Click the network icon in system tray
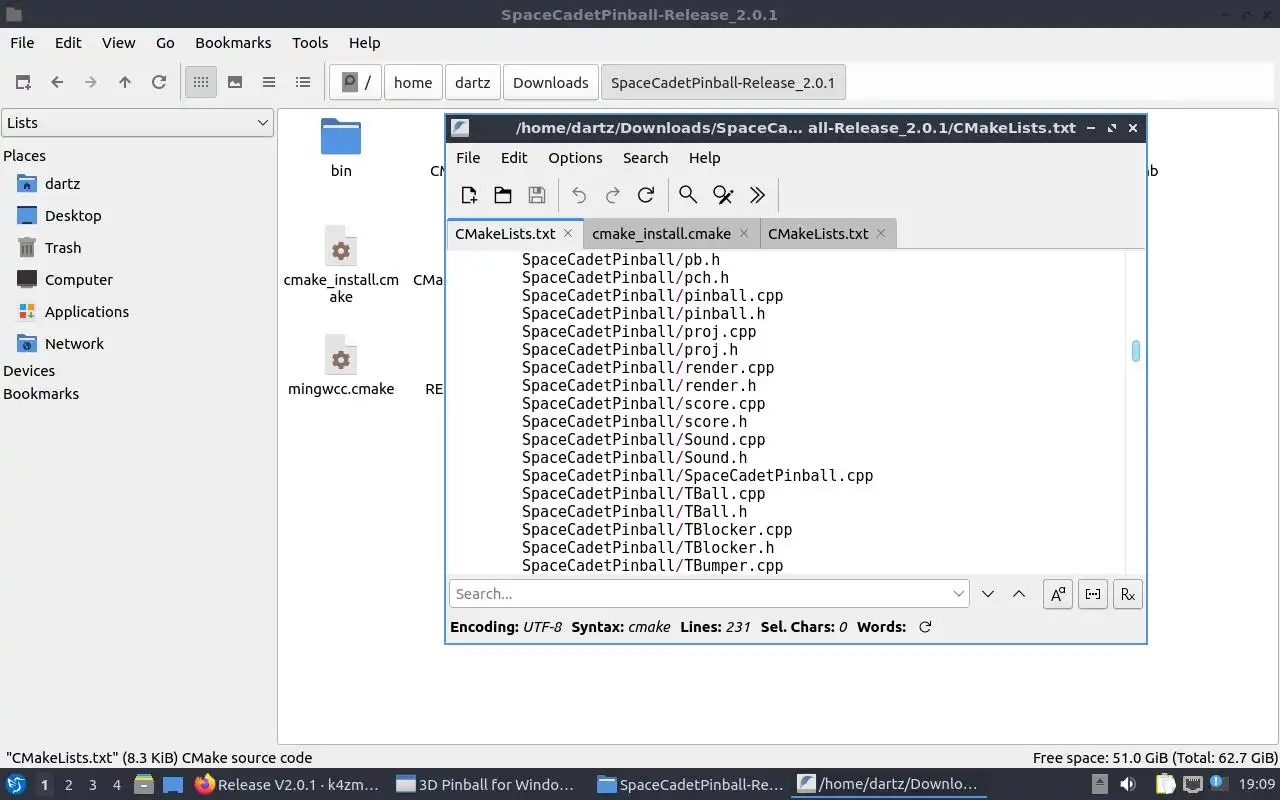 (x=1193, y=785)
